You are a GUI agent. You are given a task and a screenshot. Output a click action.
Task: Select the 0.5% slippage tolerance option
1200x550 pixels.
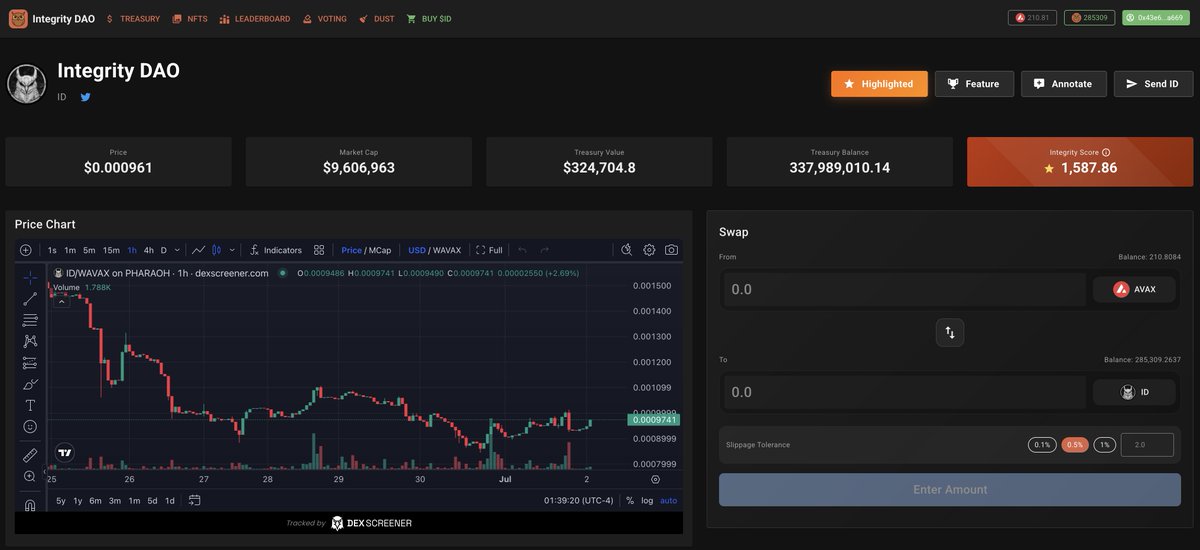1075,445
